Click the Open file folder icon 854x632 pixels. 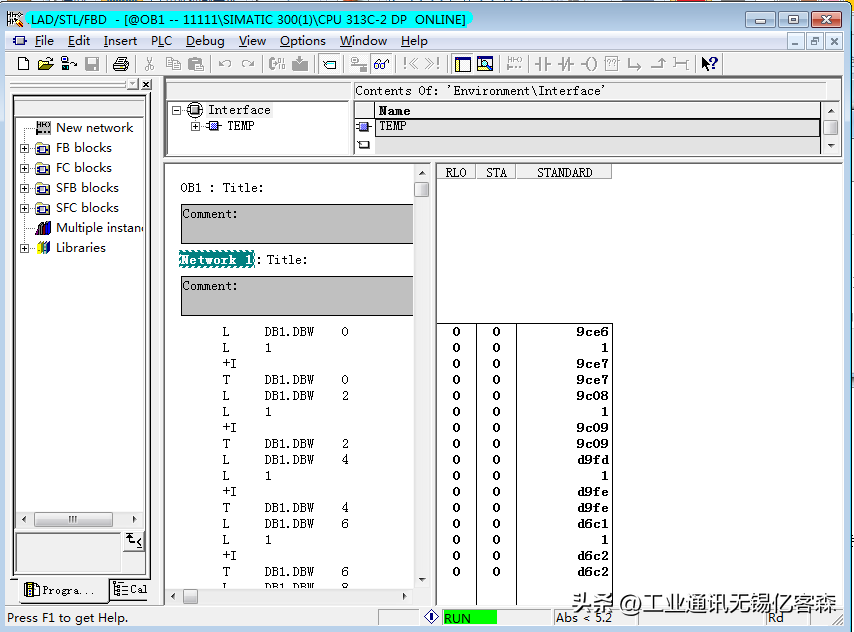(x=46, y=64)
